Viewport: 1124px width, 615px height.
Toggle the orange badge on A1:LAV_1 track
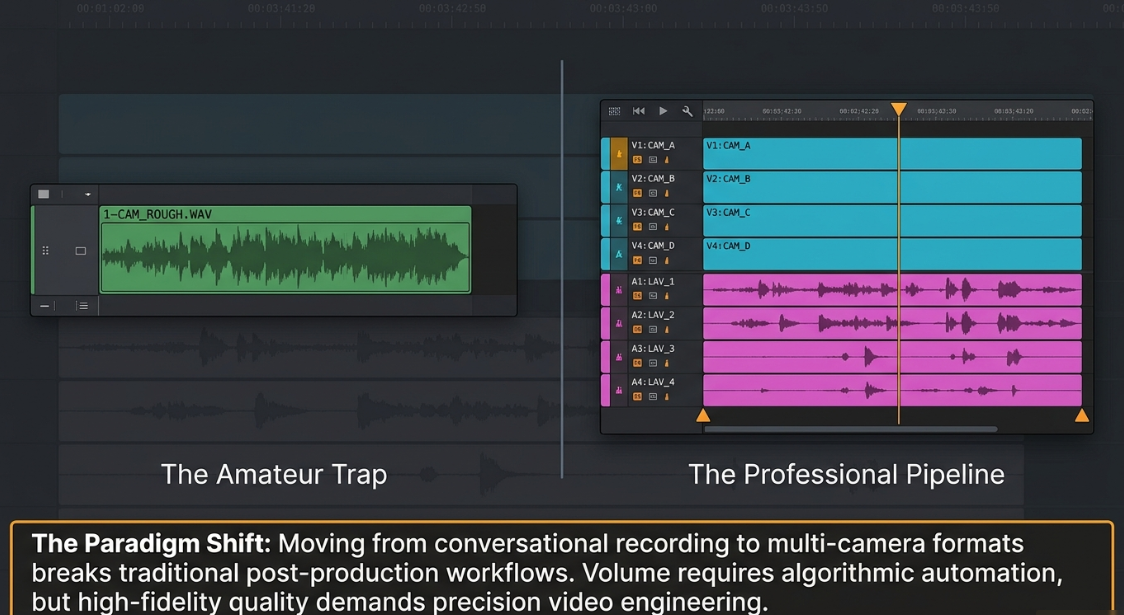[x=637, y=296]
